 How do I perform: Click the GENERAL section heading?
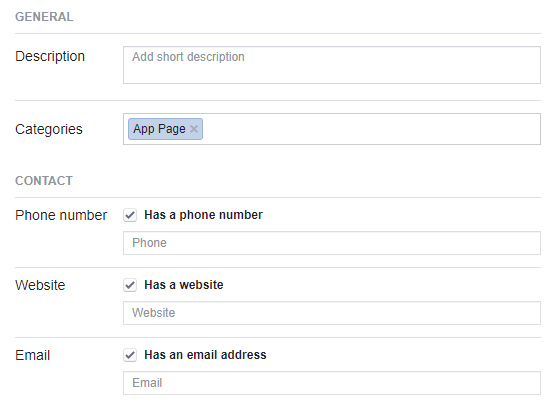[44, 17]
